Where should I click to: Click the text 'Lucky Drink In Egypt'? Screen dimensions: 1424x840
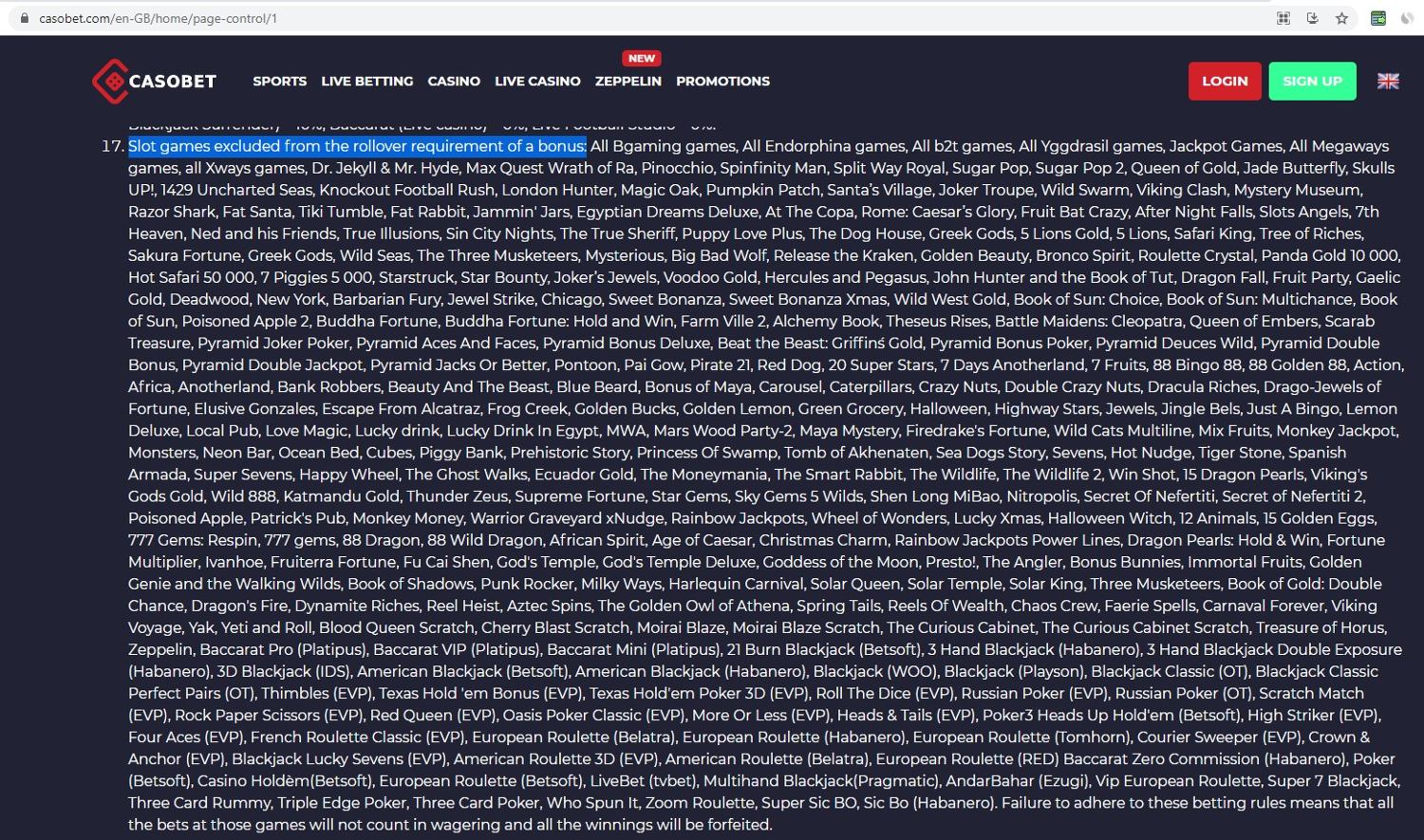pos(524,430)
